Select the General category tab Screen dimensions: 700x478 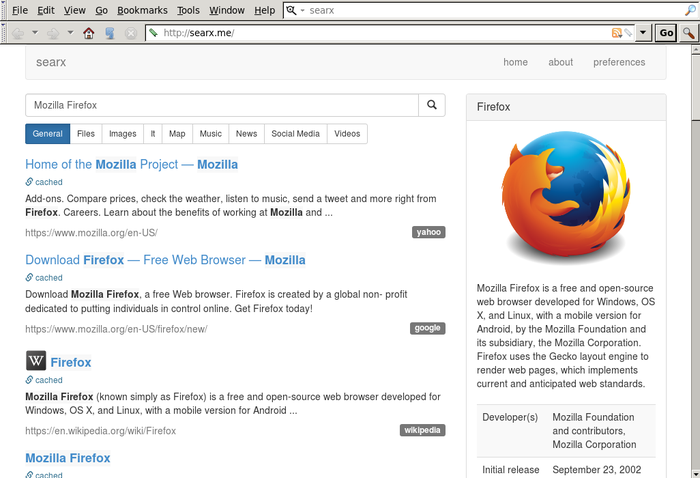pyautogui.click(x=47, y=134)
